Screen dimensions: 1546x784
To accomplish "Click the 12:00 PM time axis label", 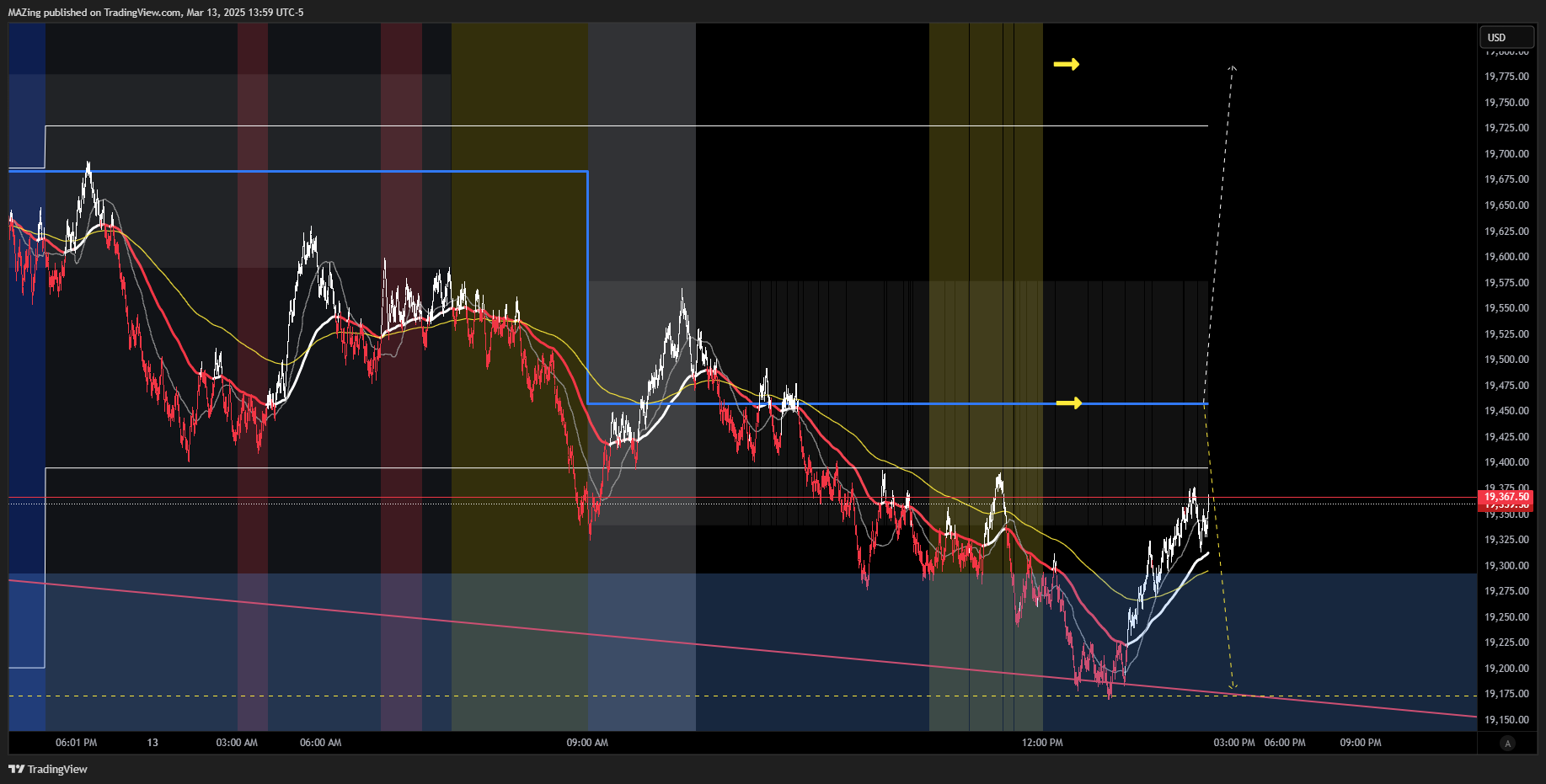I will pyautogui.click(x=1042, y=743).
